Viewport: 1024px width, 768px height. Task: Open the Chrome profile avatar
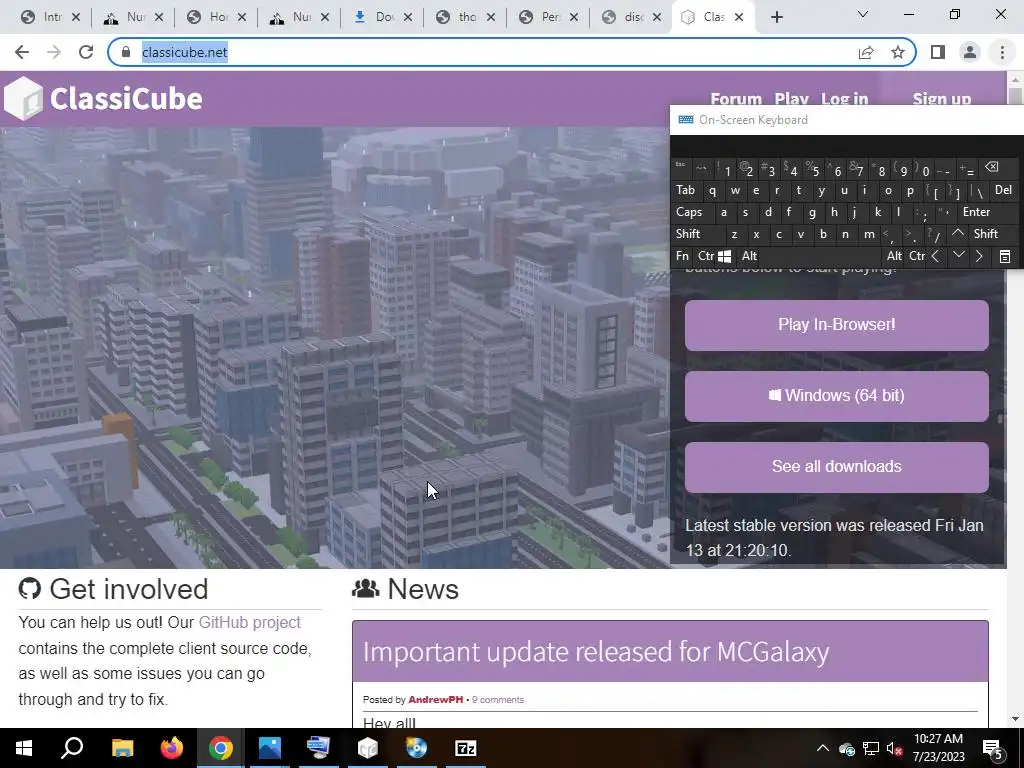[x=970, y=52]
